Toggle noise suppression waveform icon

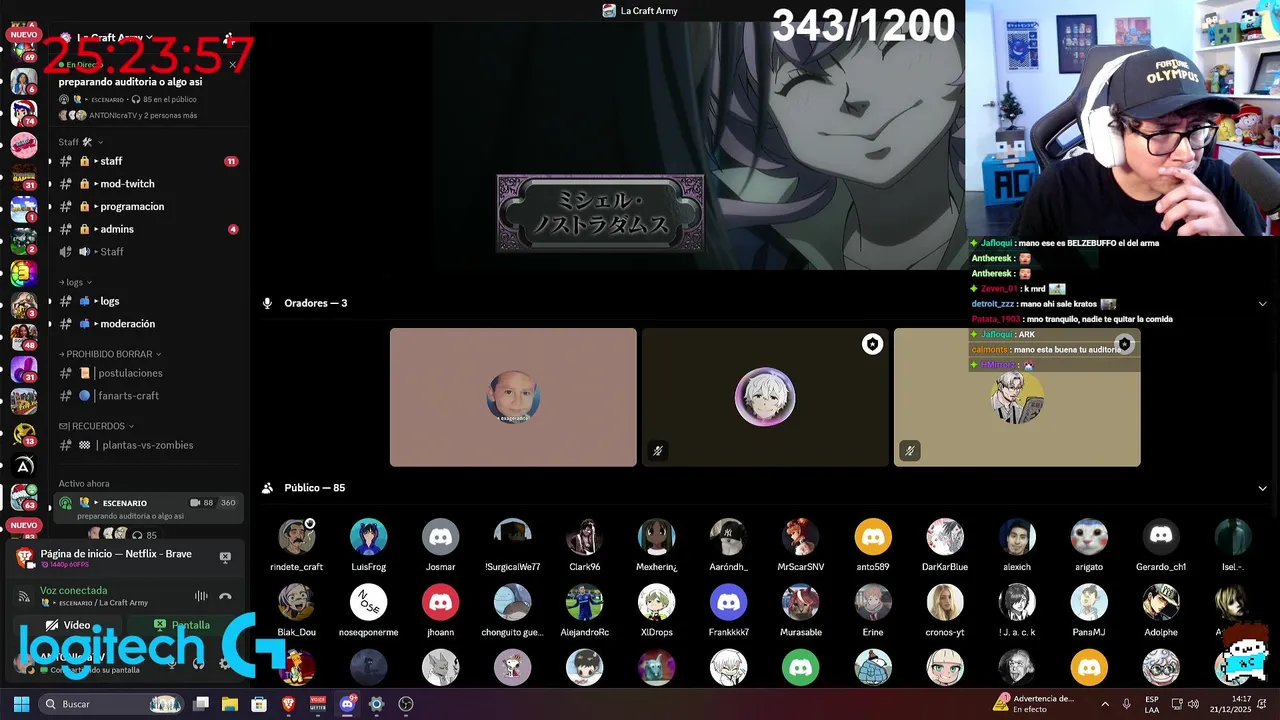coord(201,596)
